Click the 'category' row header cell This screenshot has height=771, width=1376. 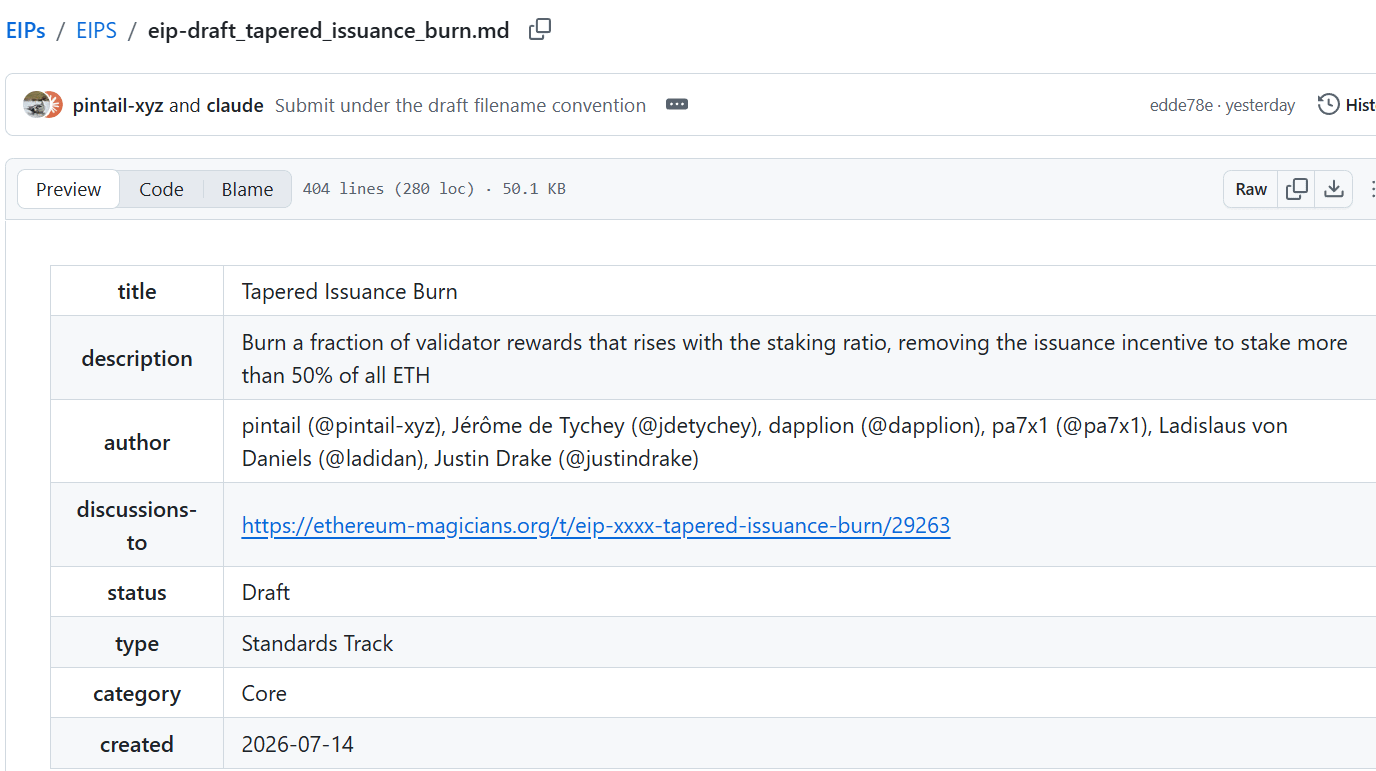pos(137,693)
